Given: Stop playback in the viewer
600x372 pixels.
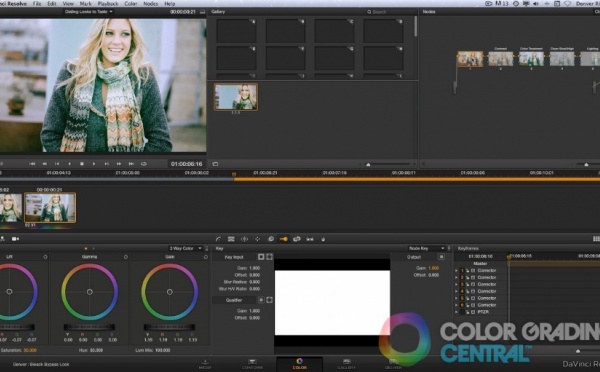Looking at the screenshot, I should pos(82,164).
